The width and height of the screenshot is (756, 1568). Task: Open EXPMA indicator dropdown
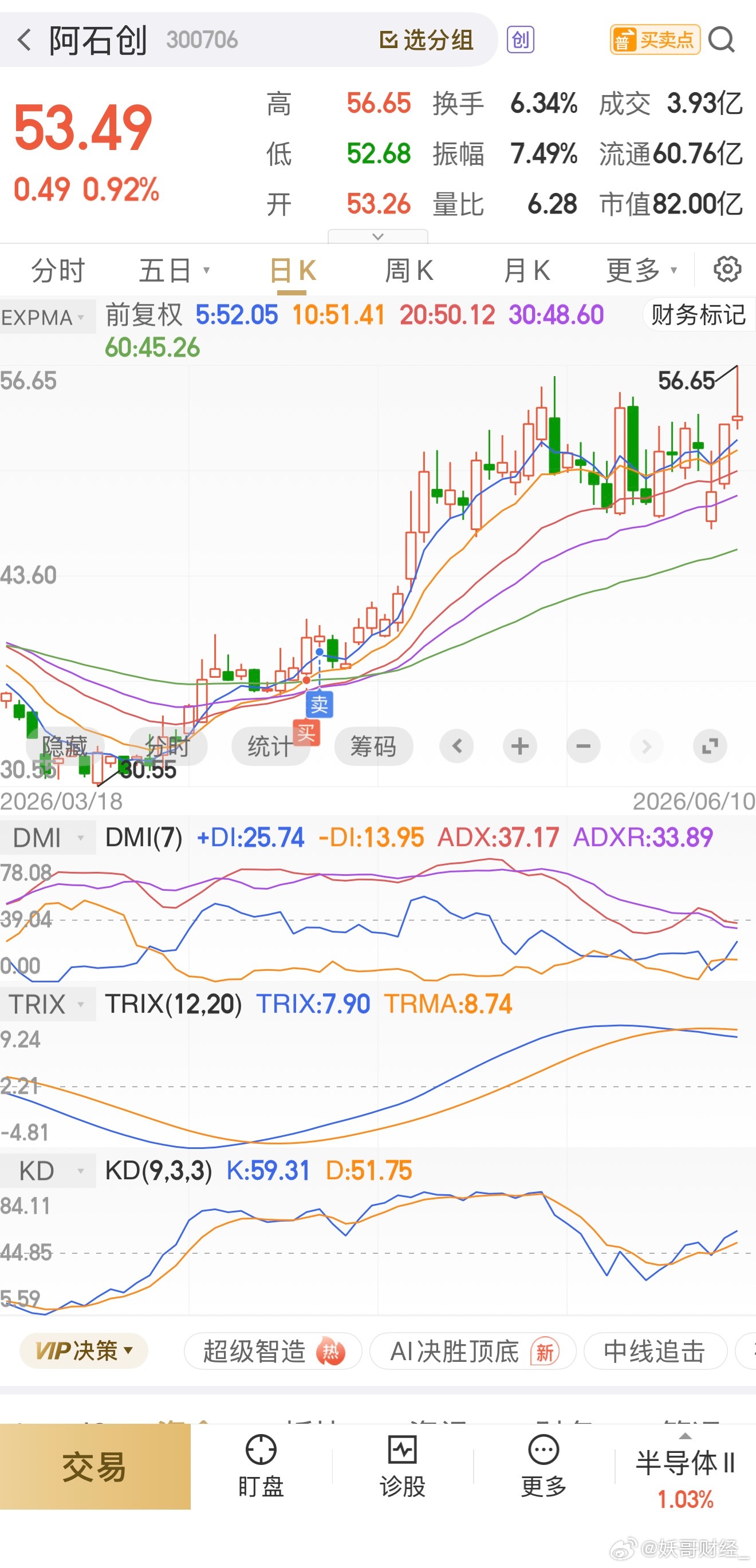[48, 317]
